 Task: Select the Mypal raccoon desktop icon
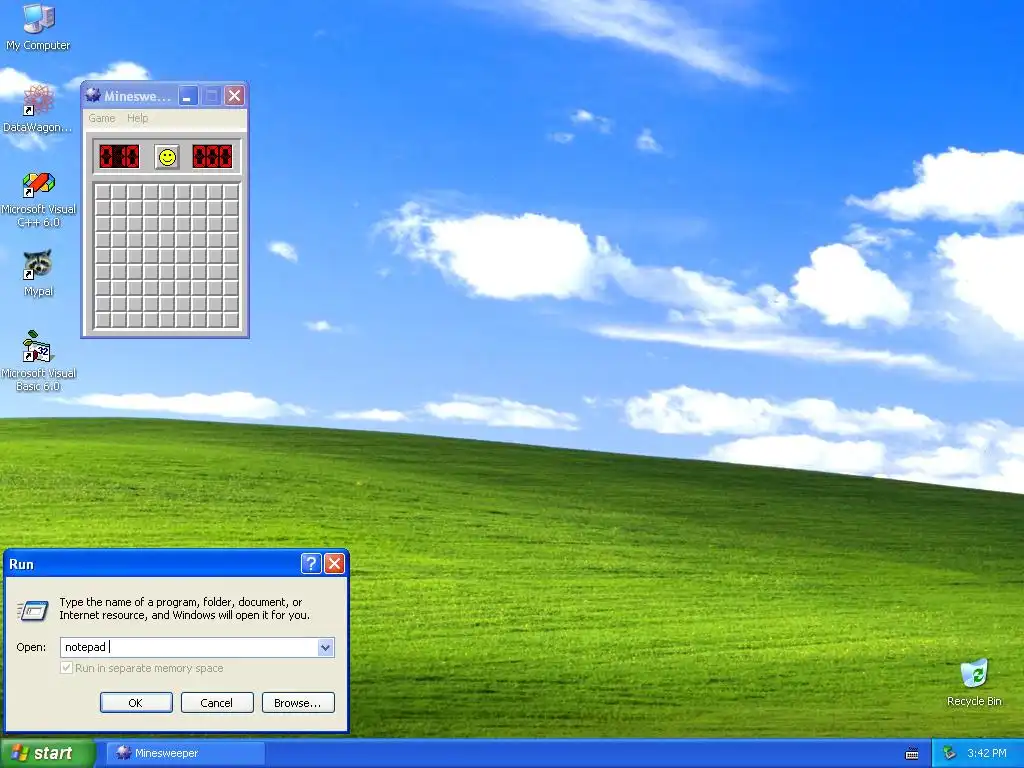(38, 273)
